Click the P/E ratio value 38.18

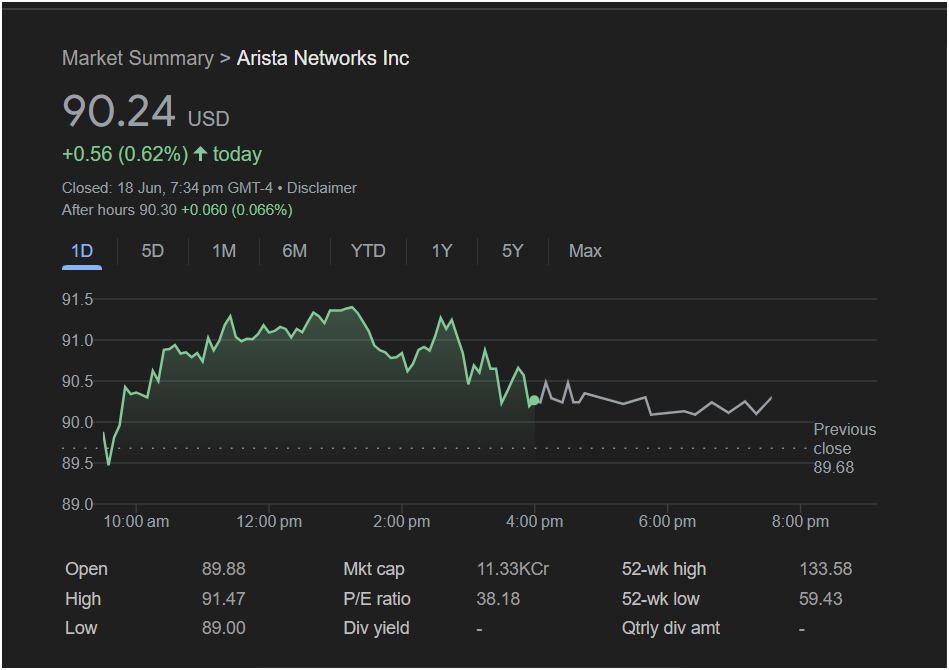click(498, 599)
